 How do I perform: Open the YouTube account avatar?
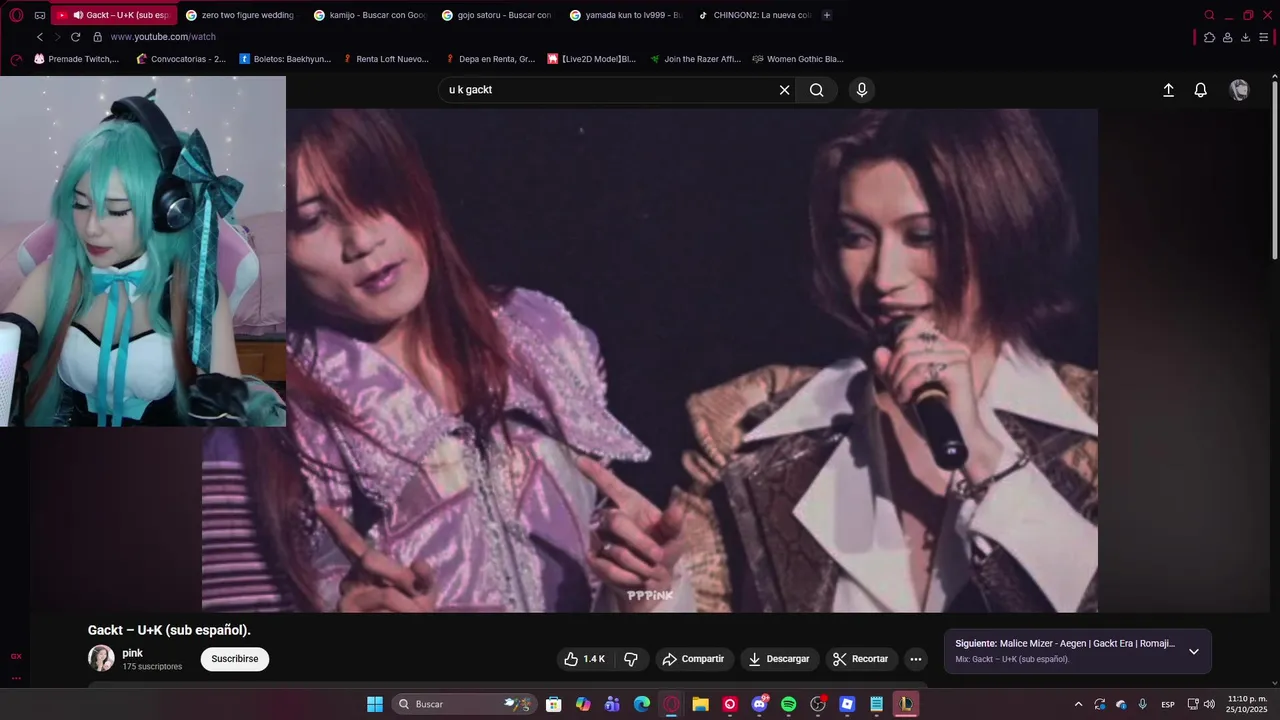click(x=1239, y=90)
